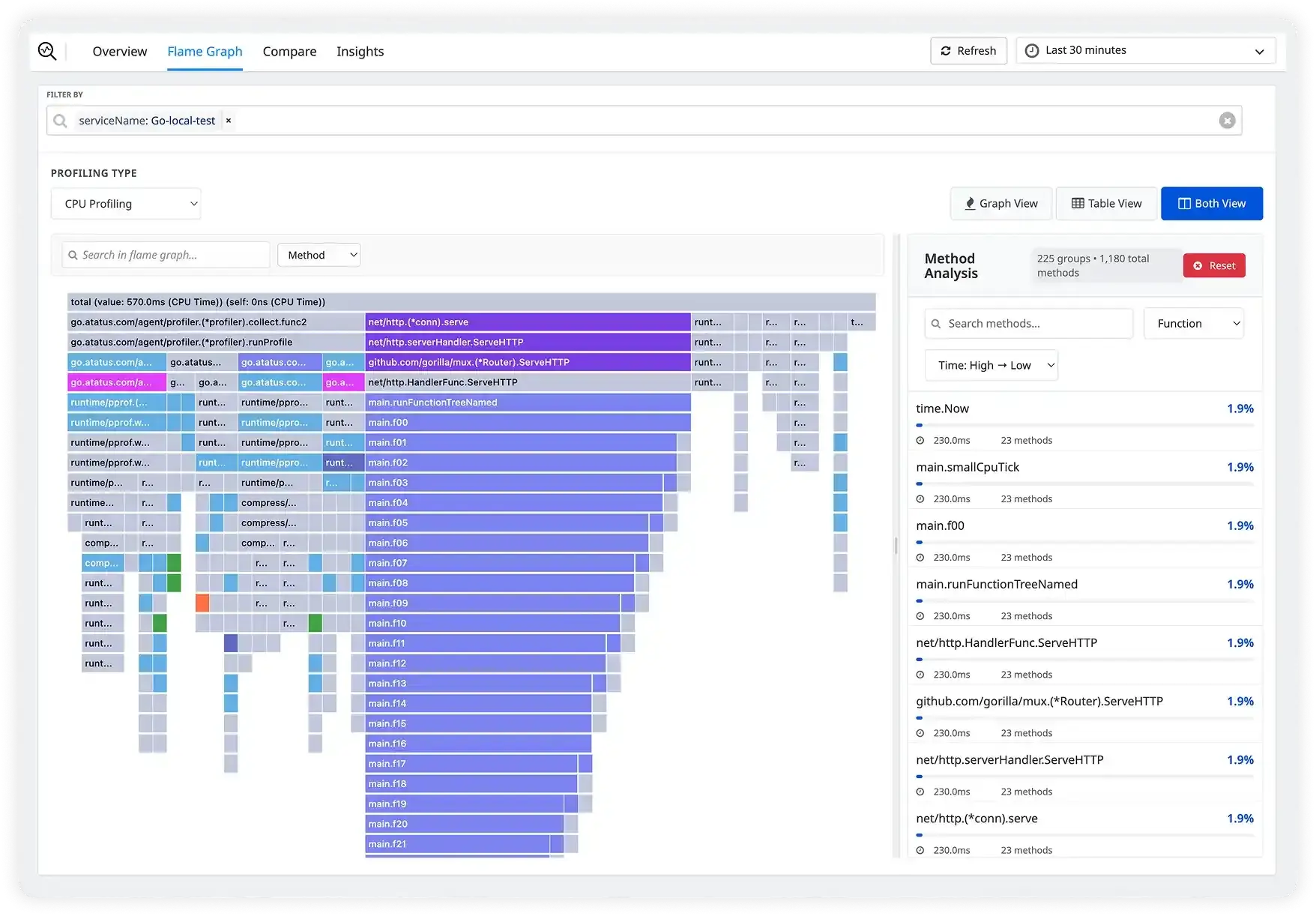The height and width of the screenshot is (916, 1316).
Task: Click the magnifier icon in Filter By bar
Action: coord(61,121)
